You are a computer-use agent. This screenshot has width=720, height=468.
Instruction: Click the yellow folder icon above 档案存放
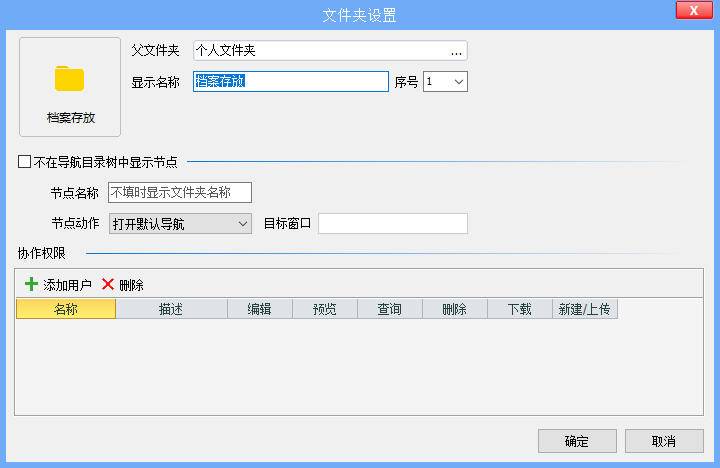[x=69, y=79]
